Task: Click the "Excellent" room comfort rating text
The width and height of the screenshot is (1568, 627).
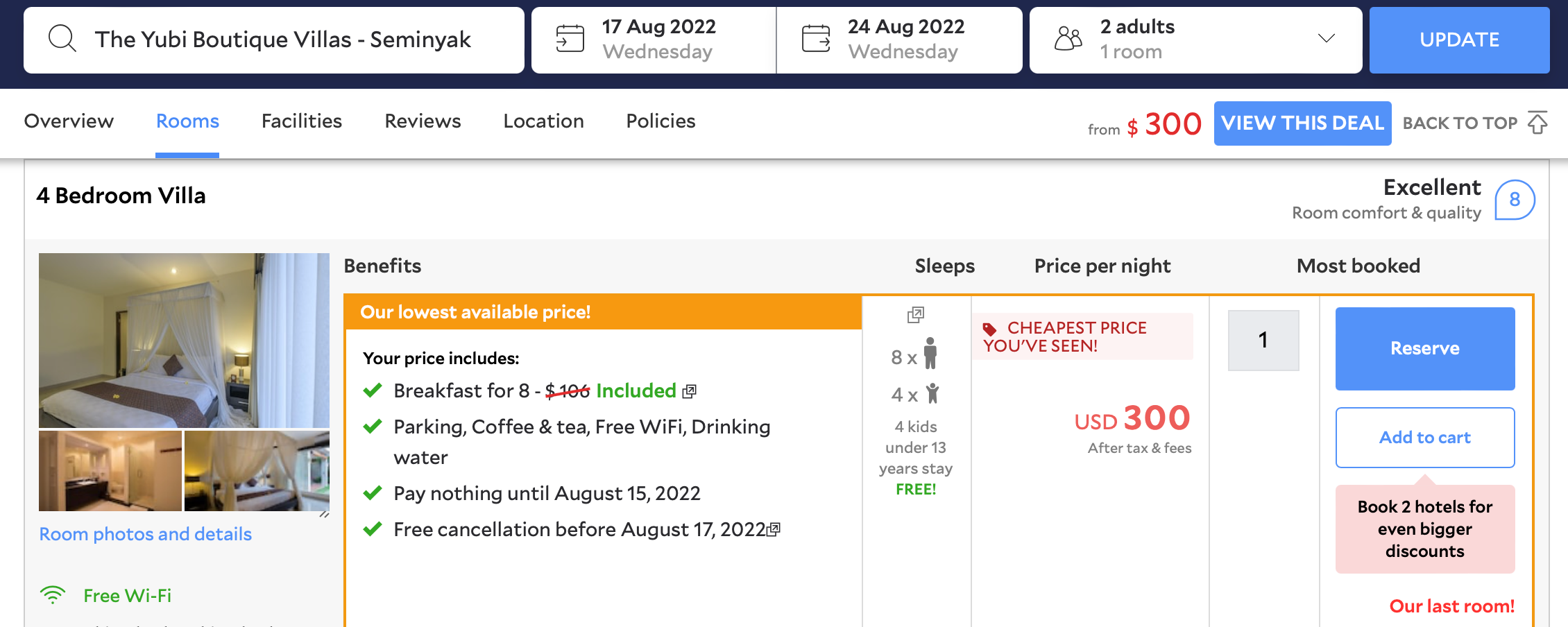Action: (1432, 187)
